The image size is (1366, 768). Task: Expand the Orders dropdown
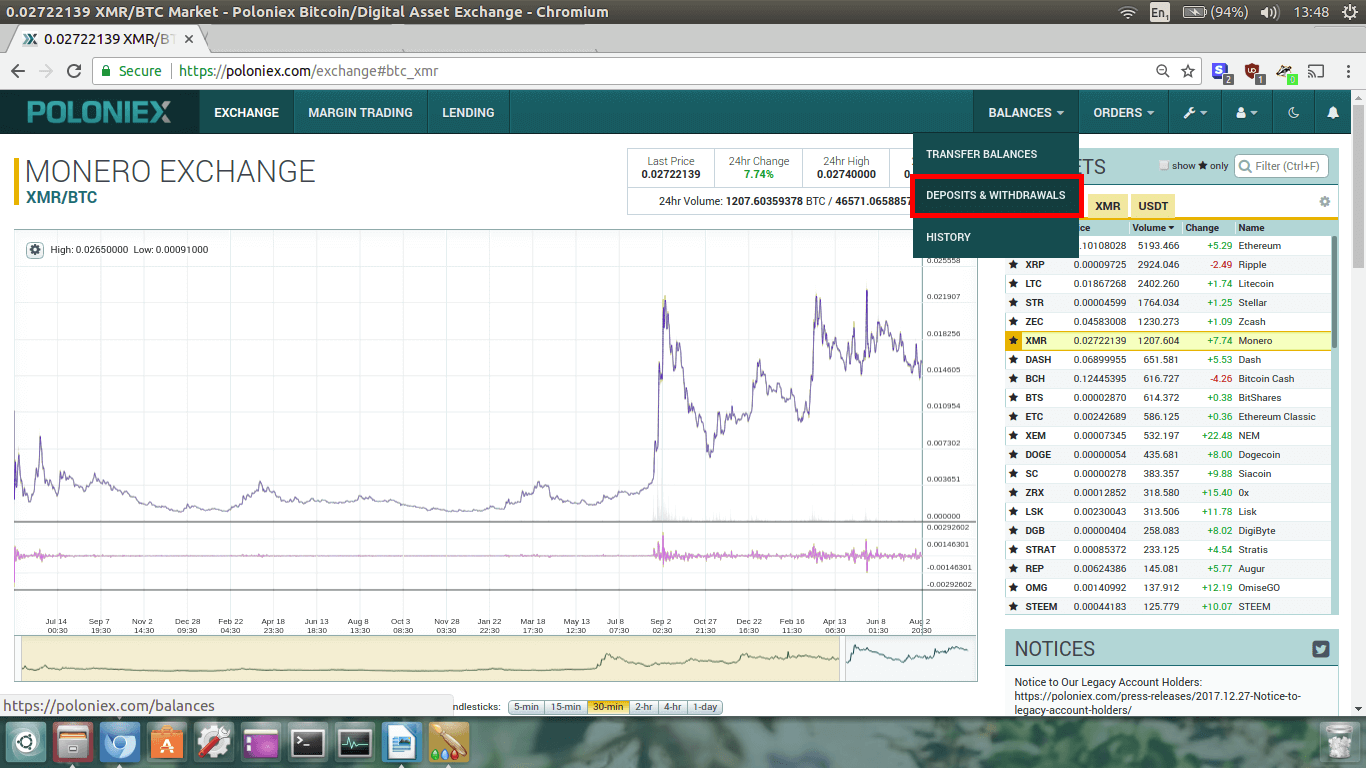1123,113
